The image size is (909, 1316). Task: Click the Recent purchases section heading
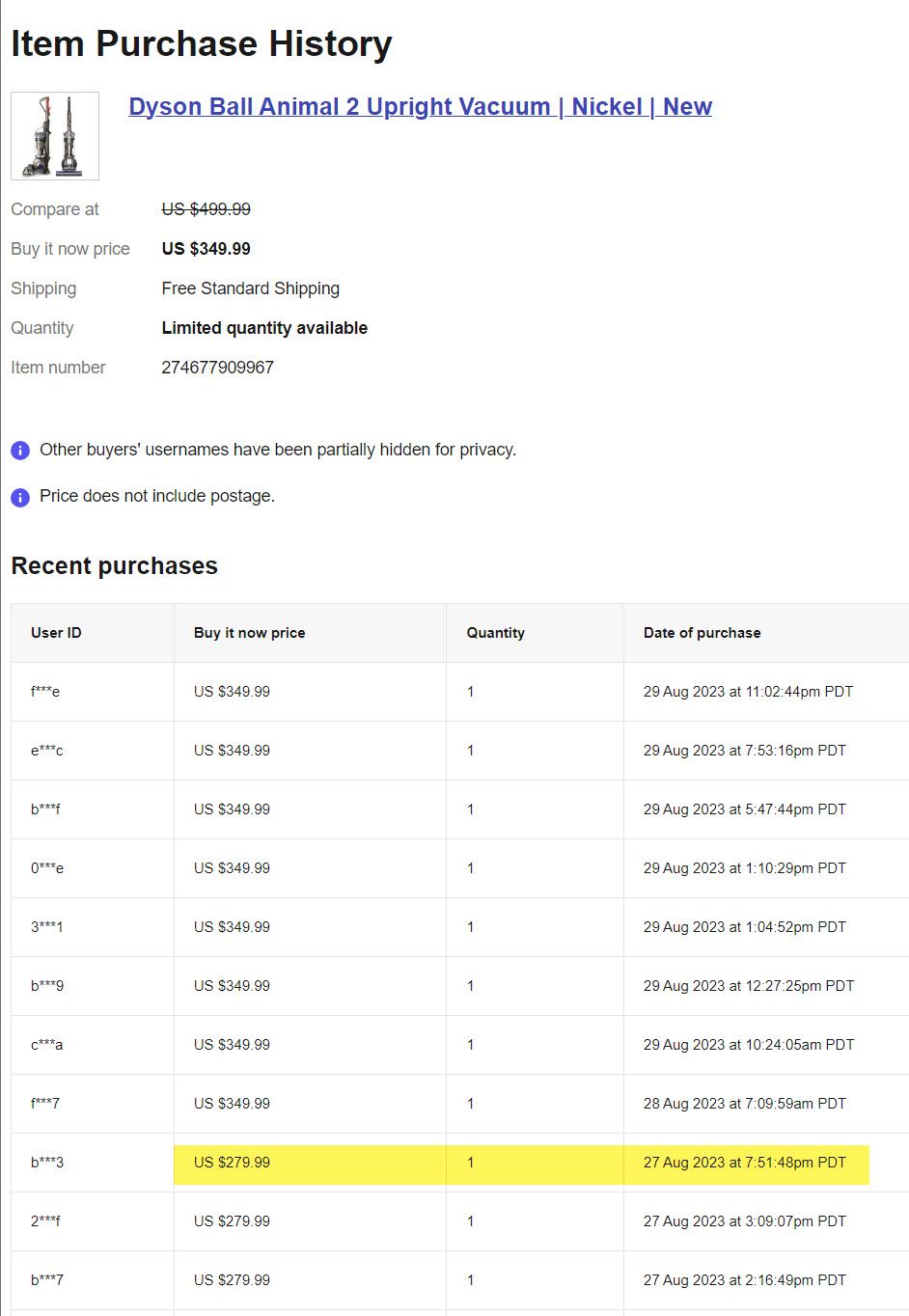tap(114, 565)
